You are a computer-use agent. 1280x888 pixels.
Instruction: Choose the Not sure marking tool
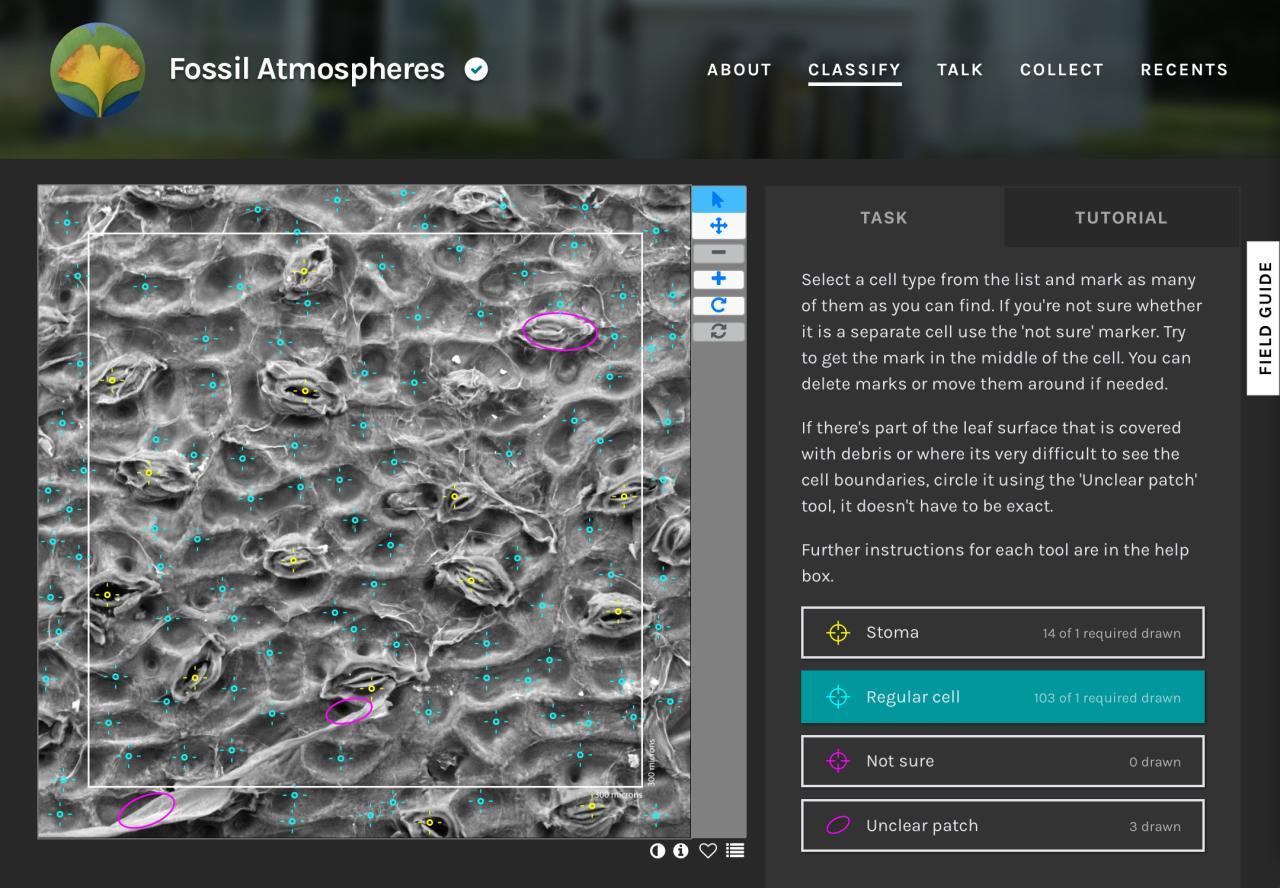pyautogui.click(x=1003, y=761)
